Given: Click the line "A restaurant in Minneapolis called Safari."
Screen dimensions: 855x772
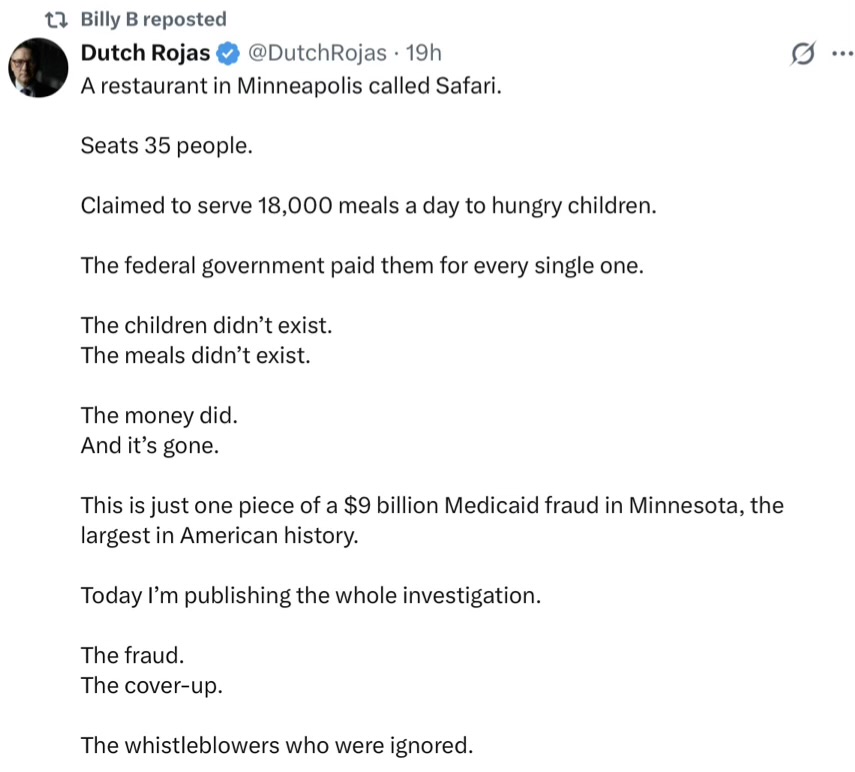Looking at the screenshot, I should pyautogui.click(x=290, y=85).
